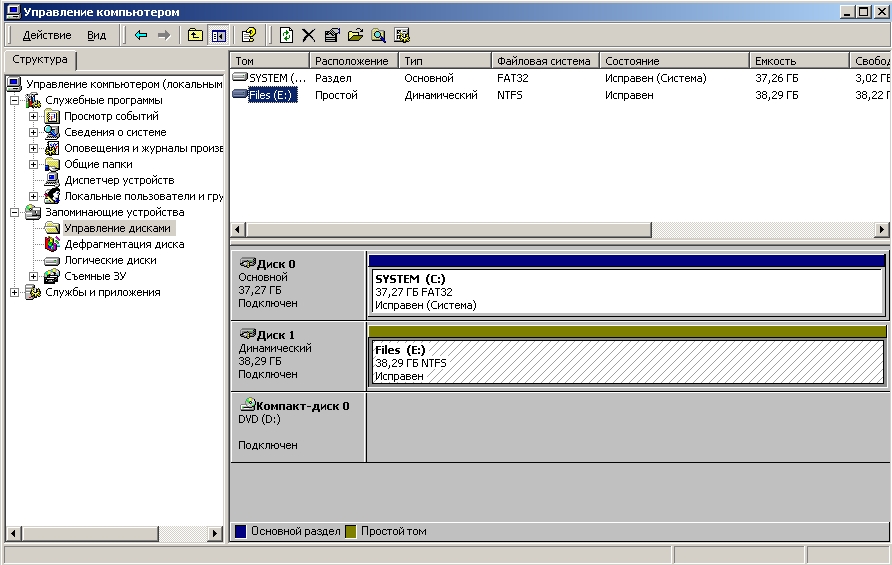Click the Help icon with question mark
This screenshot has height=565, width=892.
(249, 35)
